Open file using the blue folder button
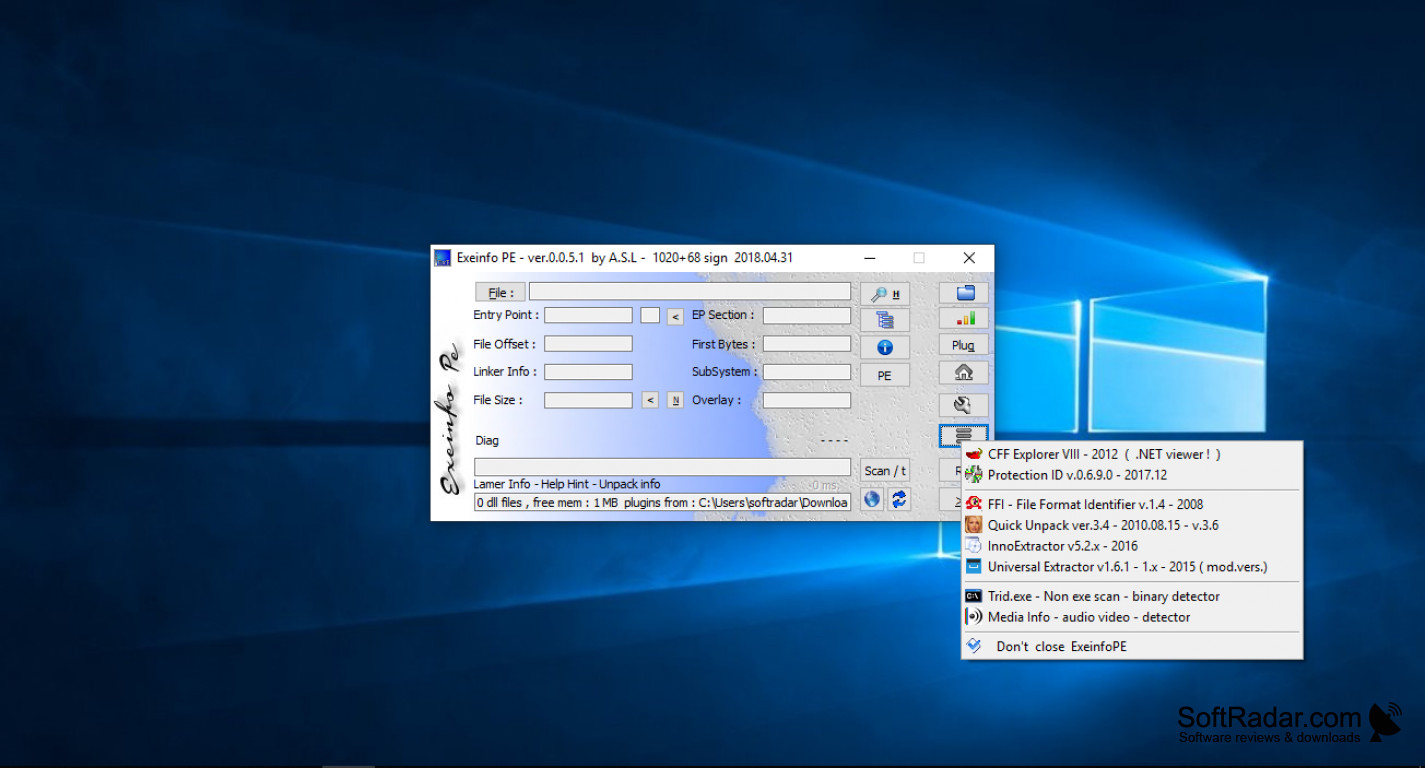The width and height of the screenshot is (1425, 768). tap(964, 293)
